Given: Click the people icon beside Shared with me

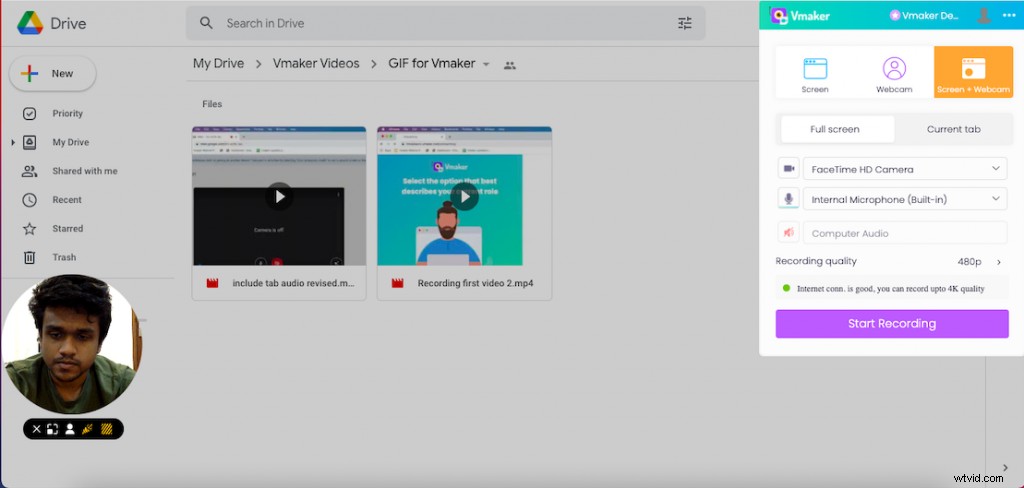Looking at the screenshot, I should coord(29,171).
